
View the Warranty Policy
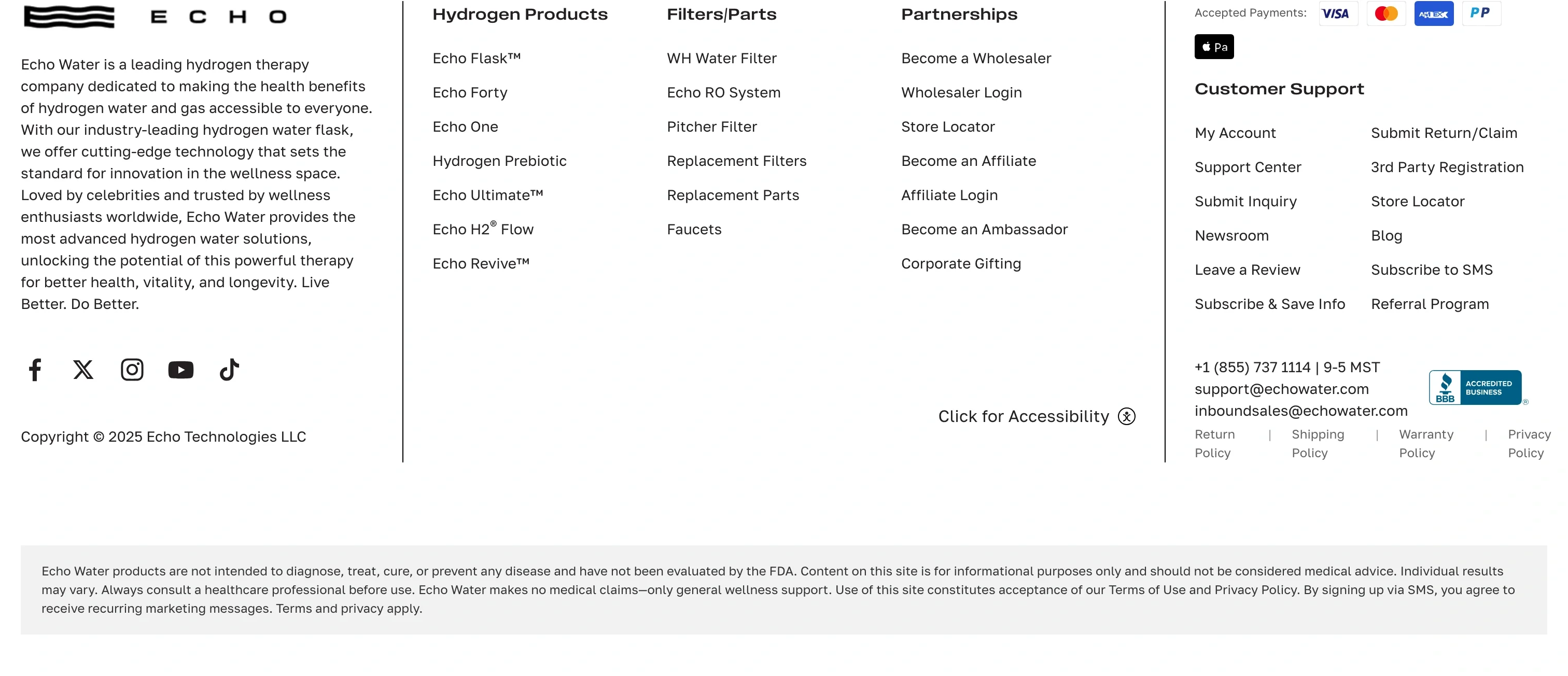tap(1426, 444)
